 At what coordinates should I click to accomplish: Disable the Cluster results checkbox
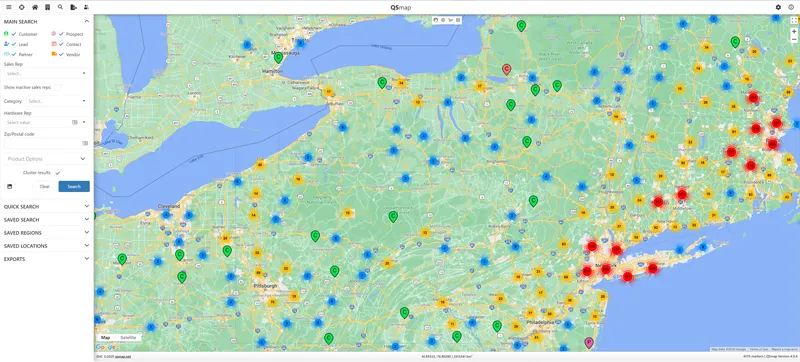(x=58, y=173)
